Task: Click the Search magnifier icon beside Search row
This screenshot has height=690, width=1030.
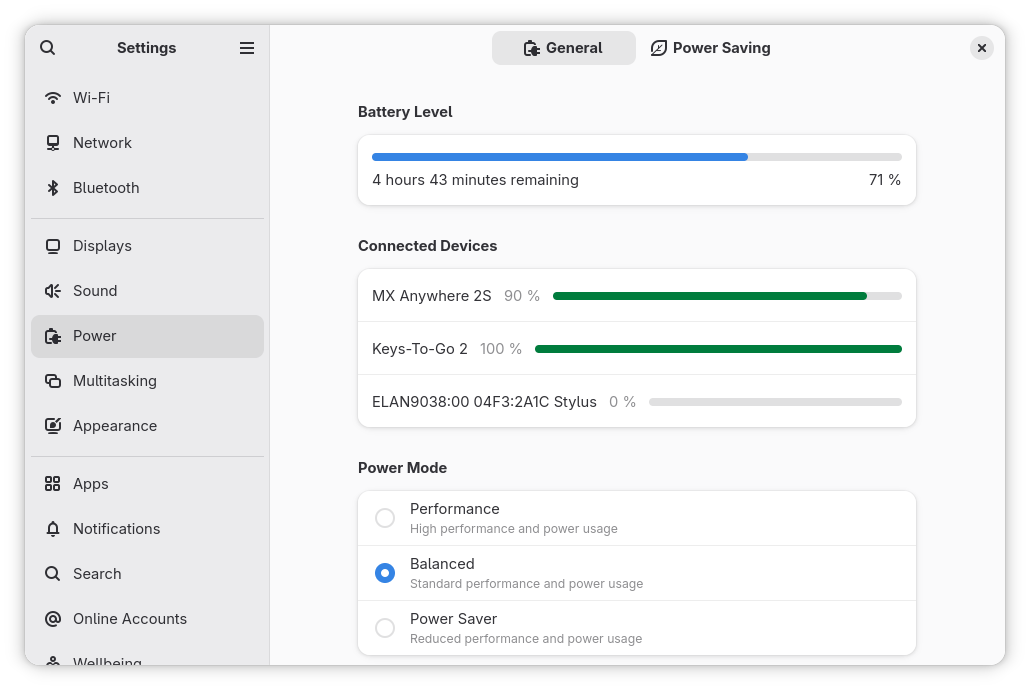Action: (53, 574)
